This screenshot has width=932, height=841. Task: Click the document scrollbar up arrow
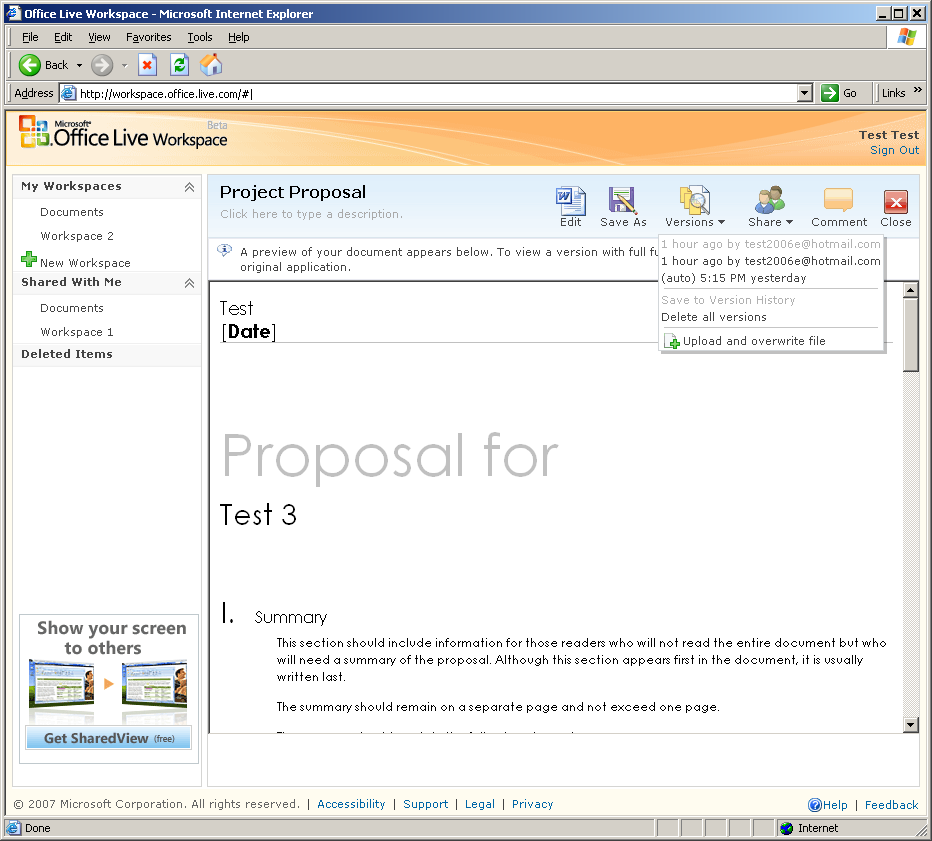click(x=911, y=290)
